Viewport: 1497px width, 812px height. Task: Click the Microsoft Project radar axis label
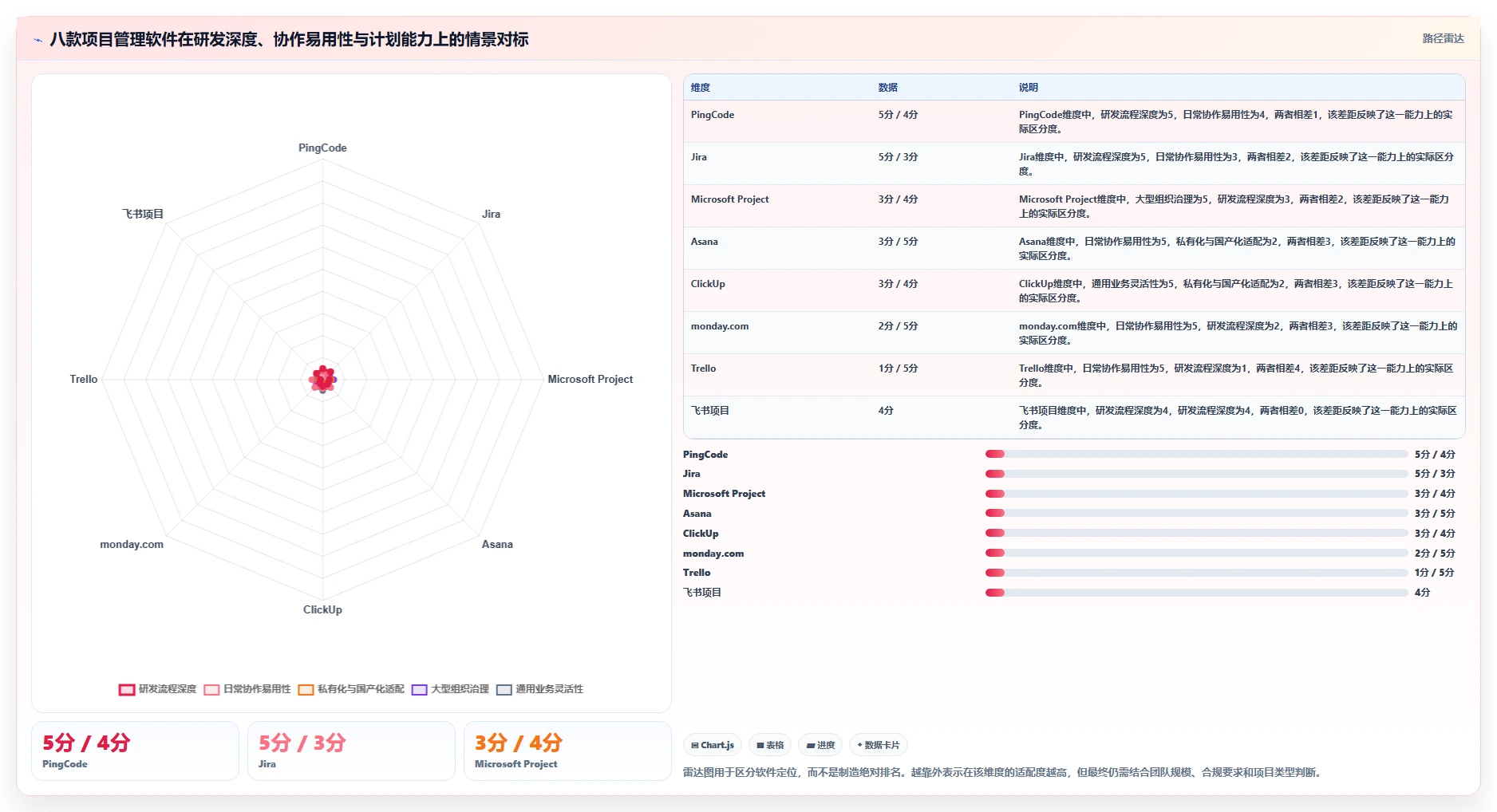click(590, 380)
